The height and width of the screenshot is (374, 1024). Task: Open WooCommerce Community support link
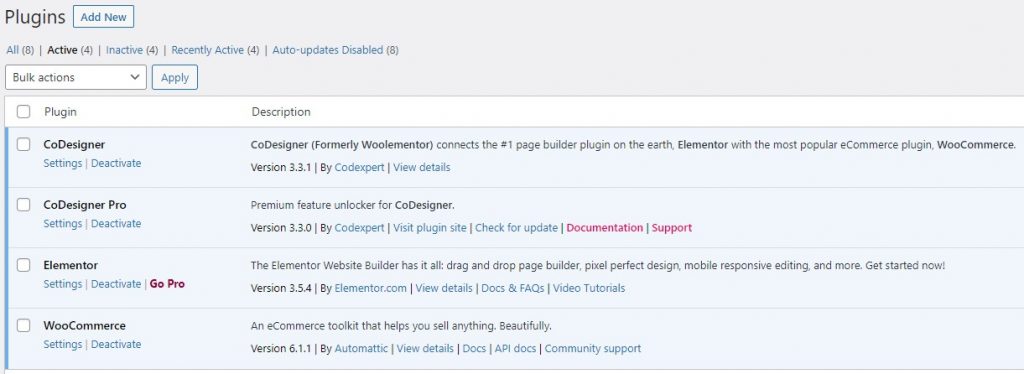[593, 349]
